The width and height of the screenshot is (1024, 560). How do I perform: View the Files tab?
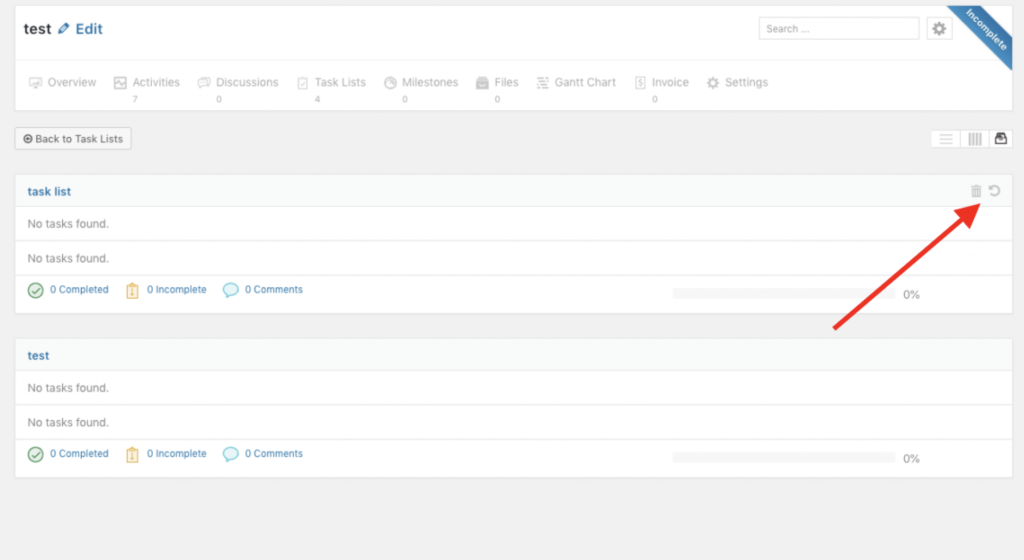click(497, 82)
